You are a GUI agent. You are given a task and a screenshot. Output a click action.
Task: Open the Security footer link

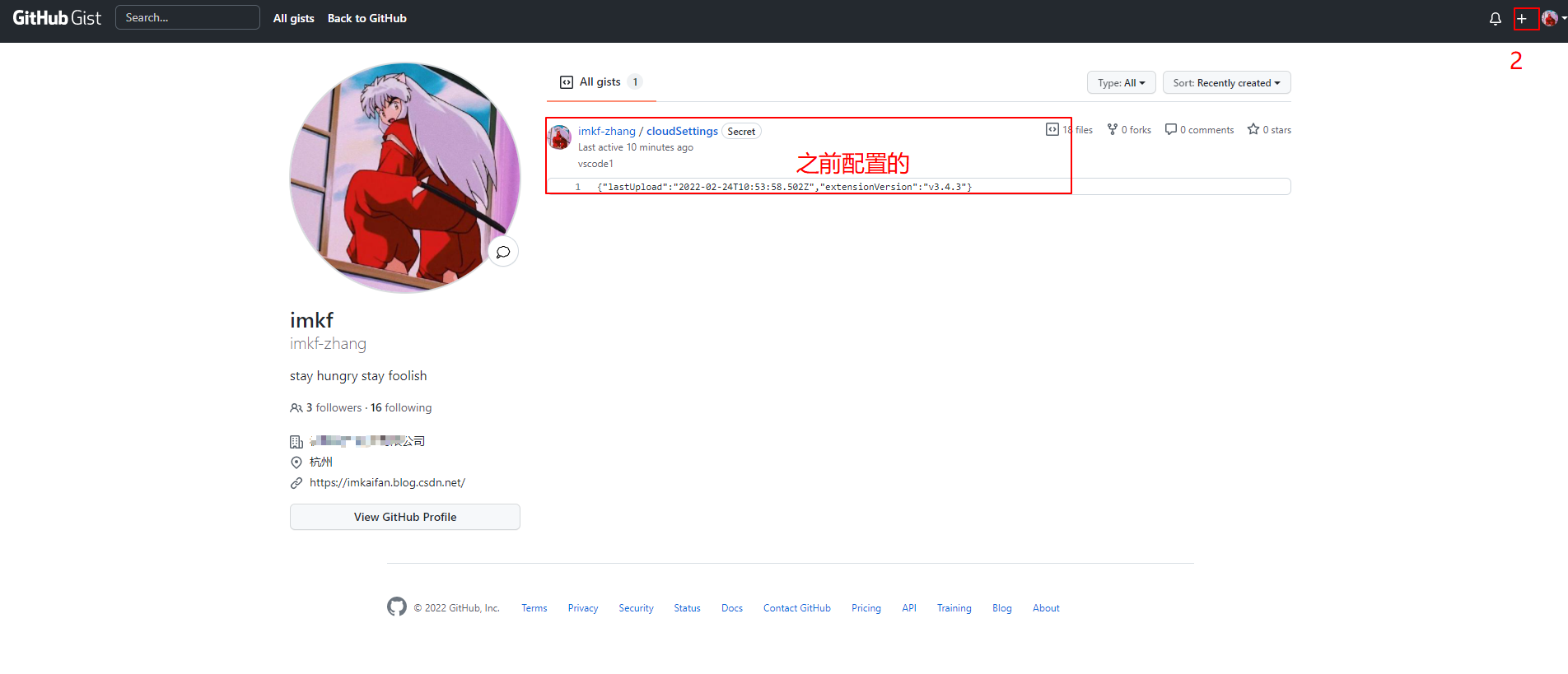[636, 608]
